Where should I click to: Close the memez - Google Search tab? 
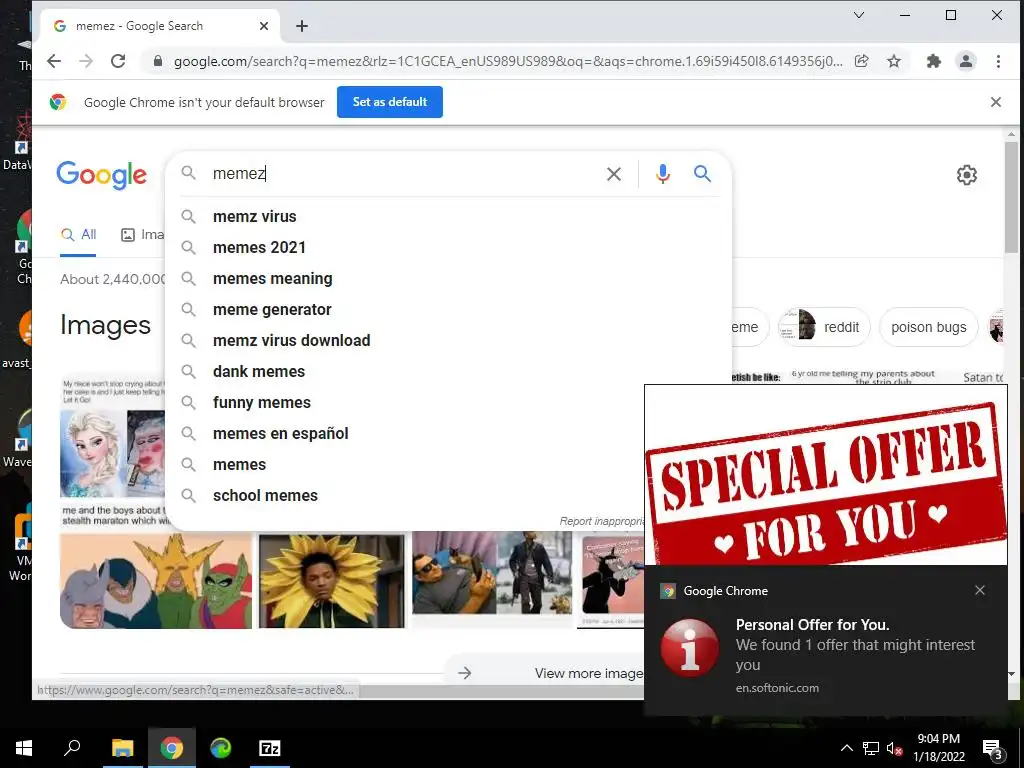[264, 26]
